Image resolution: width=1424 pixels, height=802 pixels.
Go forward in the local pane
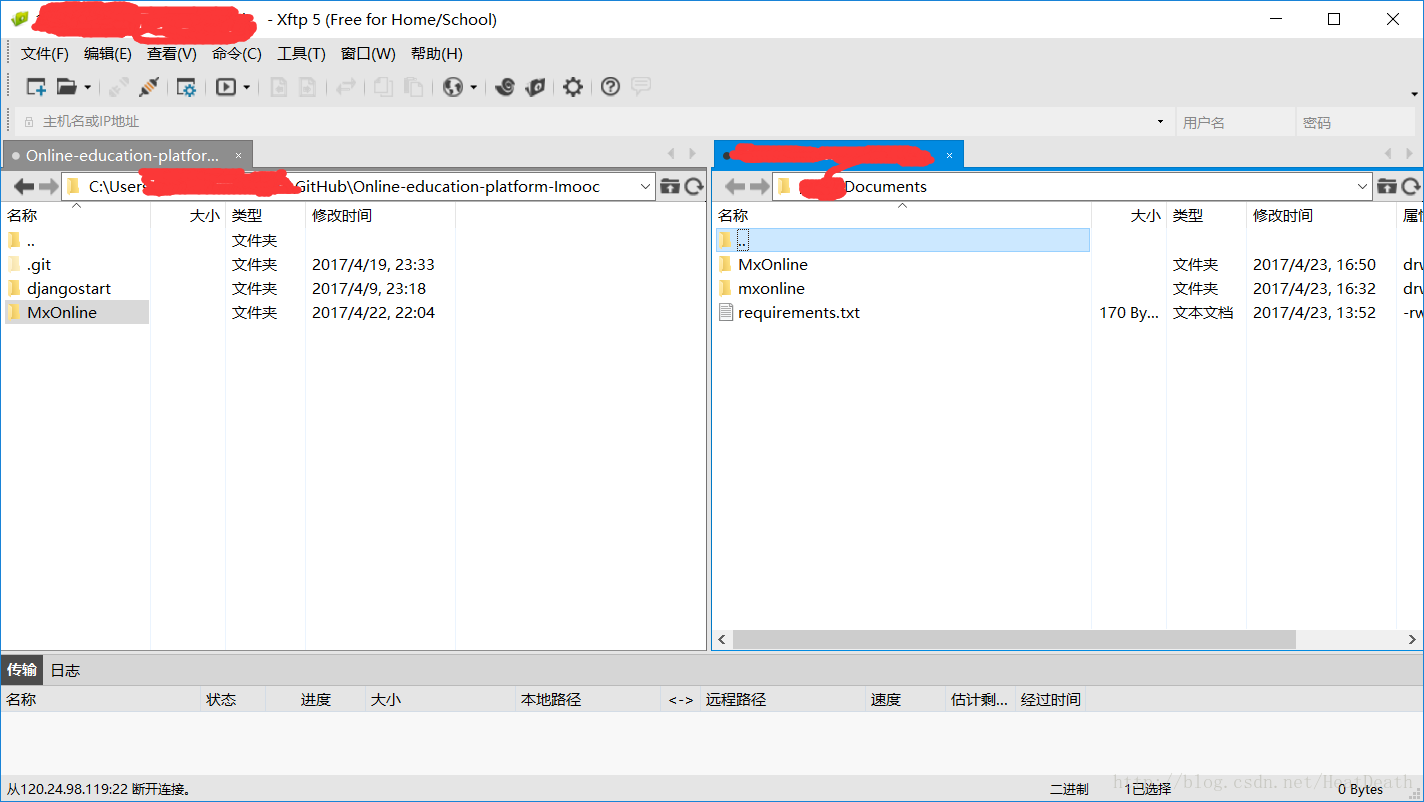48,187
